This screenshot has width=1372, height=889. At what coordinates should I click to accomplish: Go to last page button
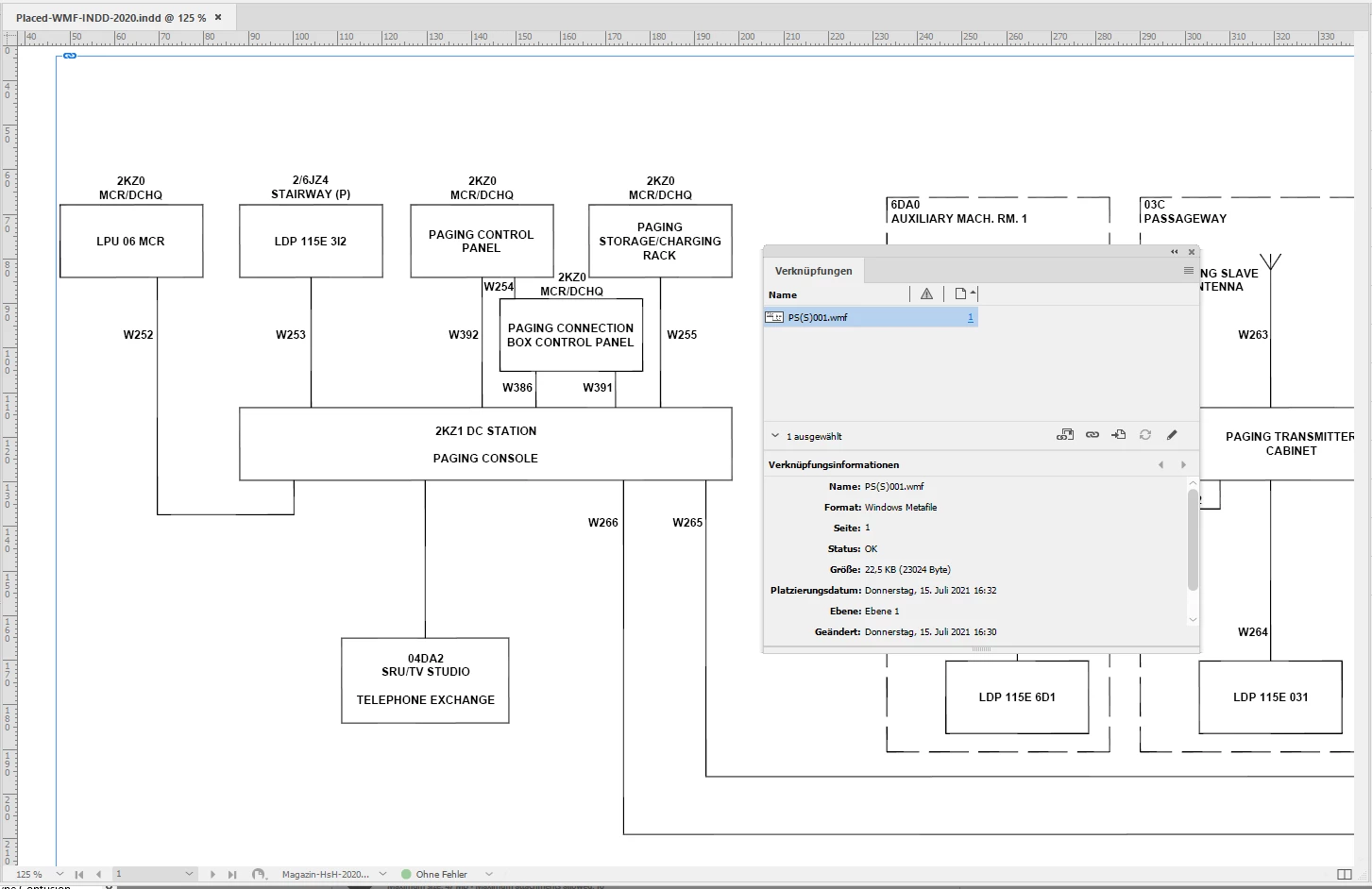[232, 874]
